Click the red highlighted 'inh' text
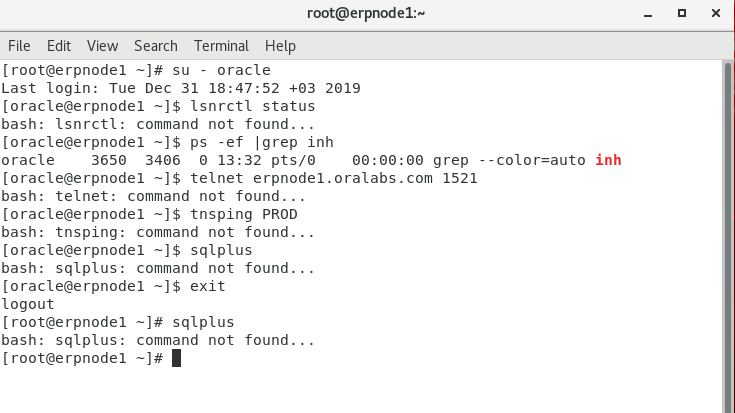This screenshot has width=735, height=413. pos(609,160)
